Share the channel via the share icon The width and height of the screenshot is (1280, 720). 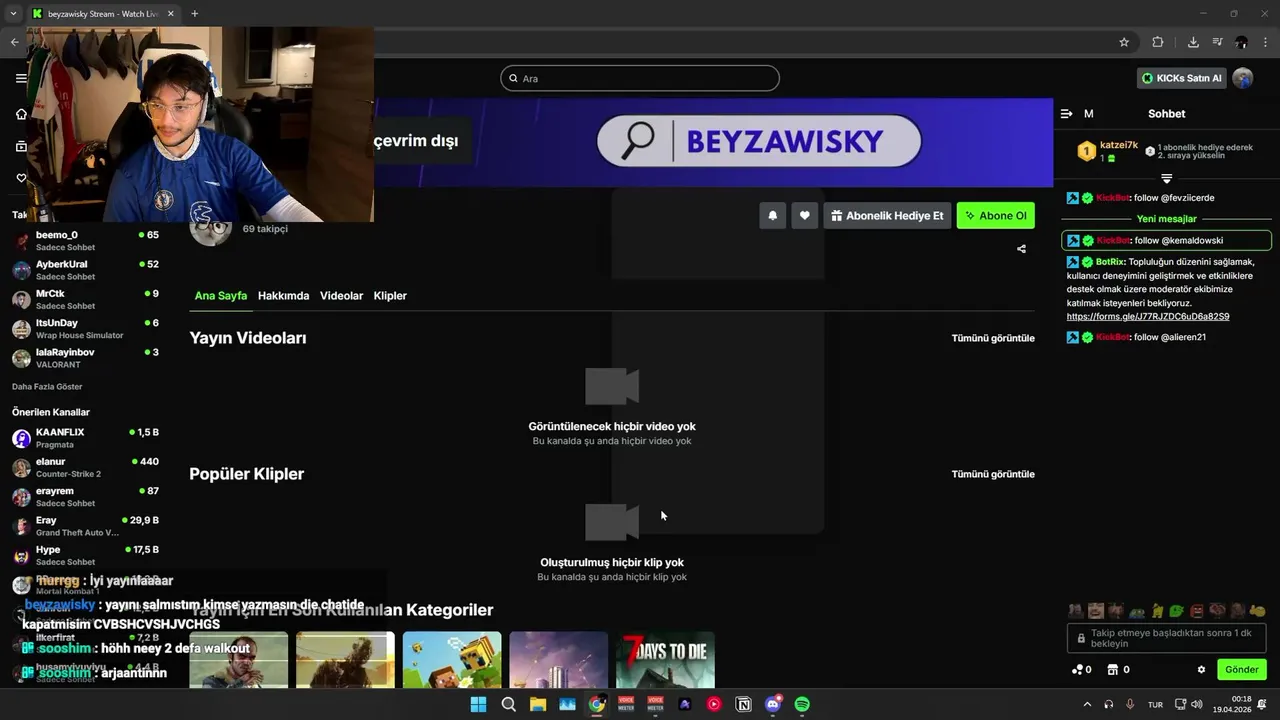click(1021, 249)
